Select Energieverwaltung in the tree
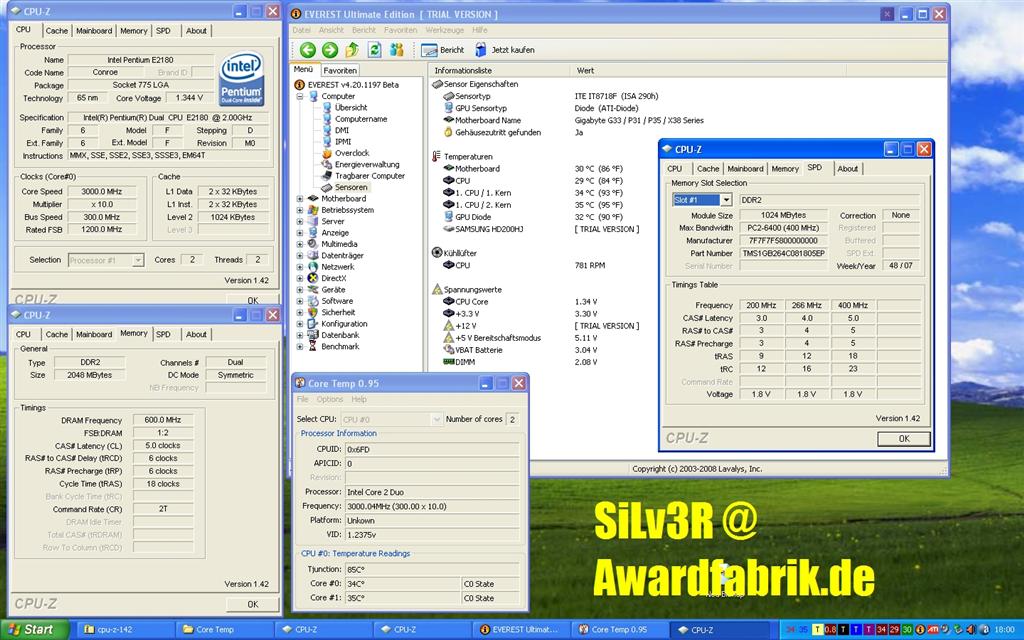Screen dimensions: 1024x640 tap(367, 165)
